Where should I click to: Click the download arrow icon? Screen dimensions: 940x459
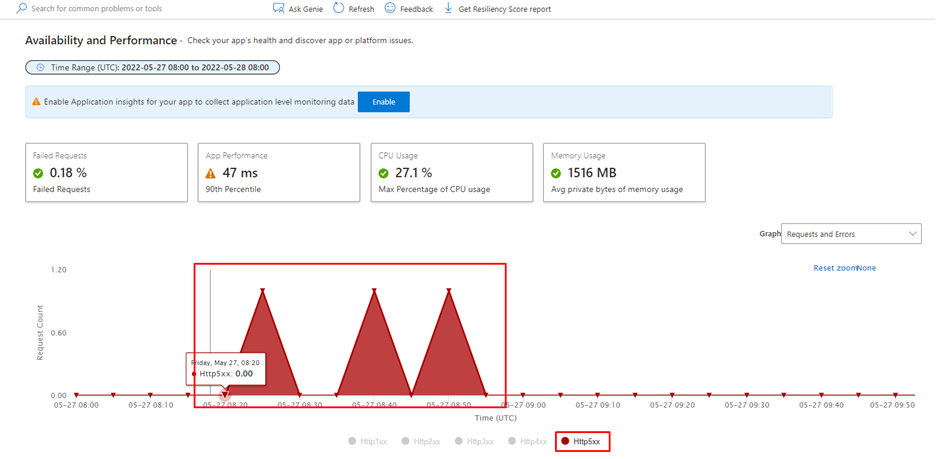(x=448, y=8)
